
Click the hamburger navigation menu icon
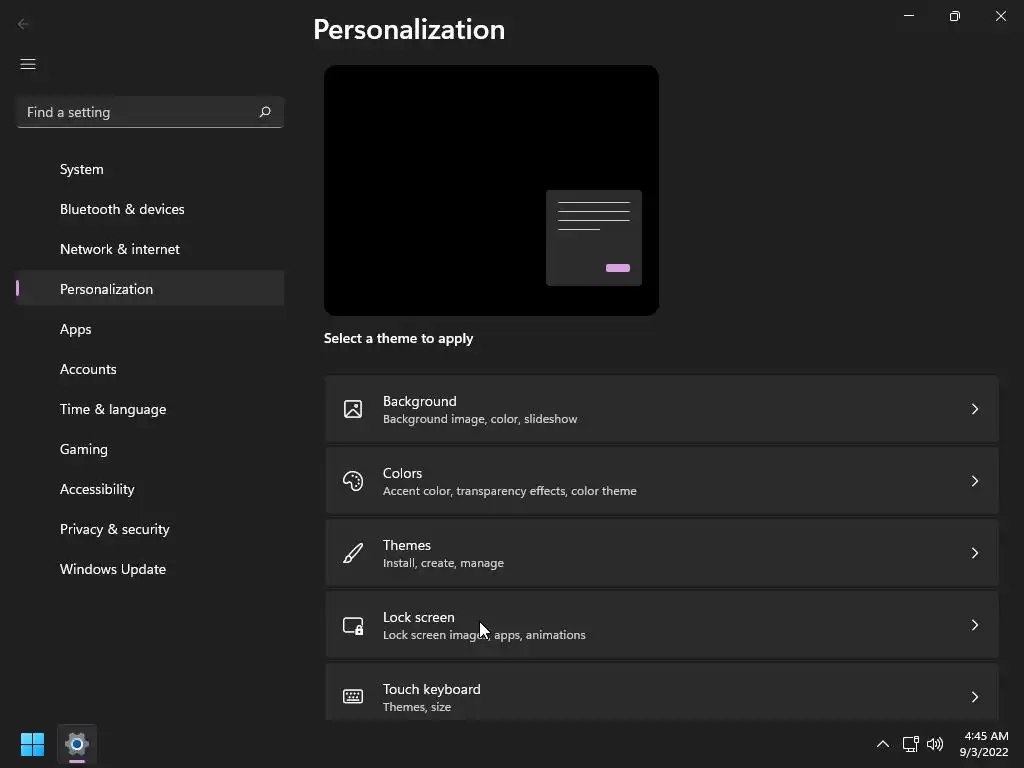coord(28,64)
